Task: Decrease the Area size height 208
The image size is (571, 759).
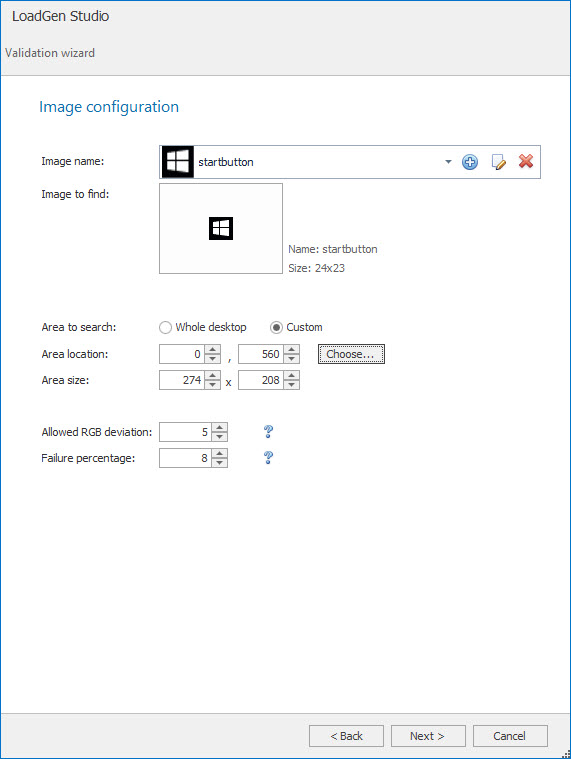Action: tap(291, 385)
